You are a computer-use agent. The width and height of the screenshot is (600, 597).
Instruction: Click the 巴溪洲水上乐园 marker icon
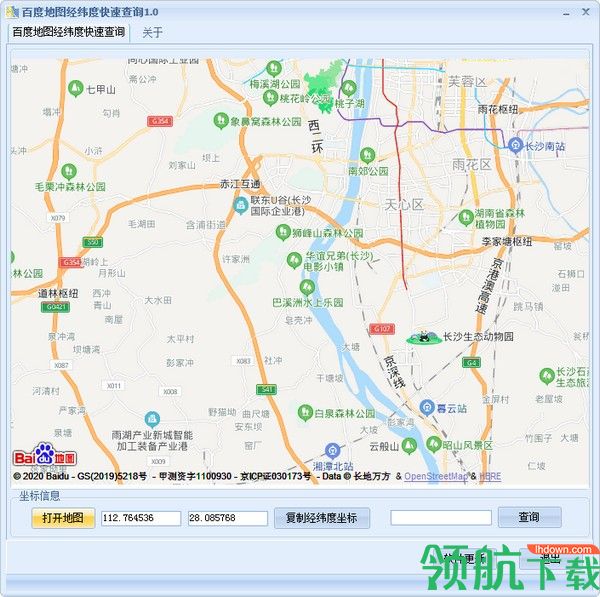tap(307, 287)
